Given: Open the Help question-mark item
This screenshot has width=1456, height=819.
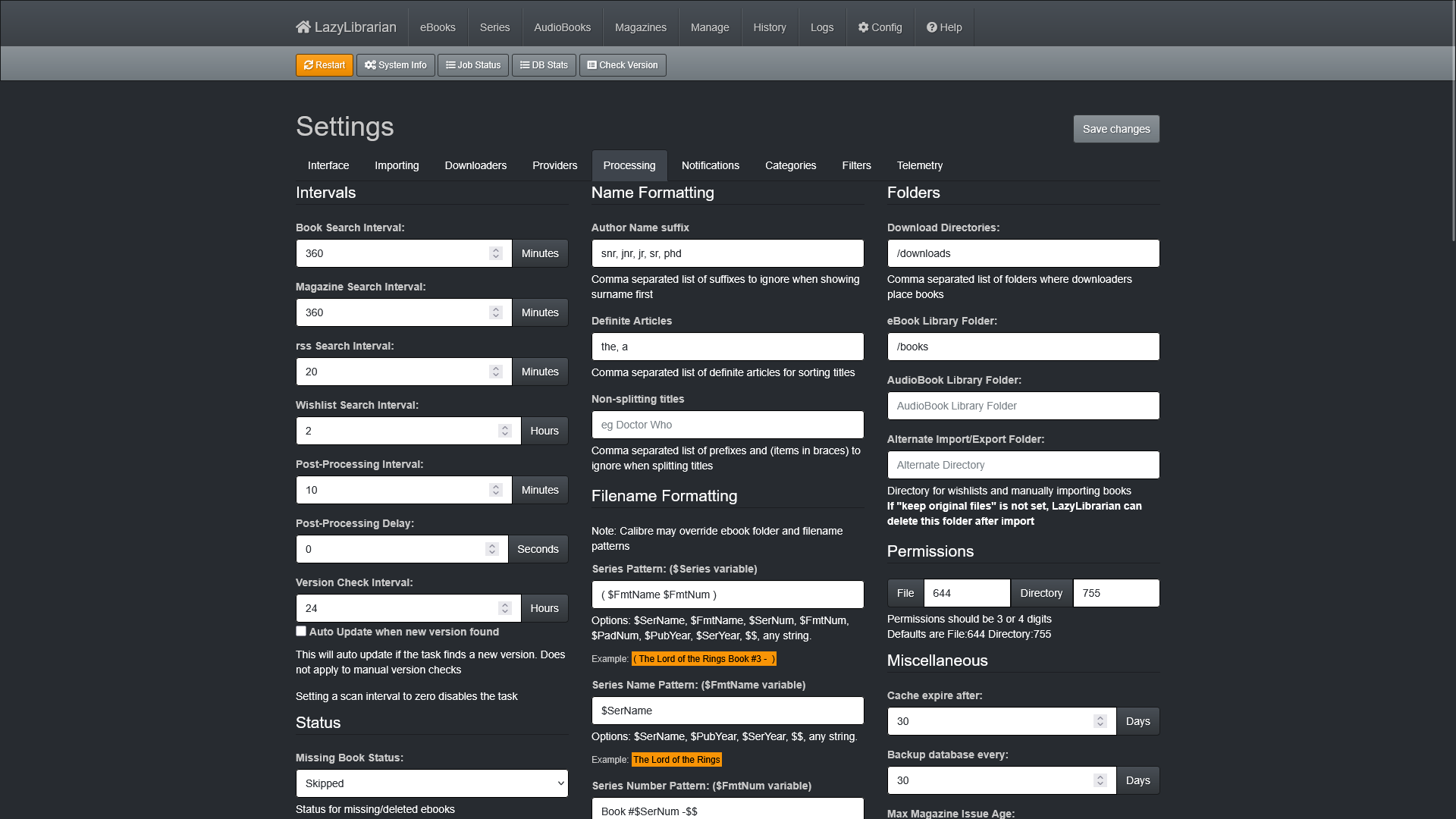Looking at the screenshot, I should pos(944,27).
